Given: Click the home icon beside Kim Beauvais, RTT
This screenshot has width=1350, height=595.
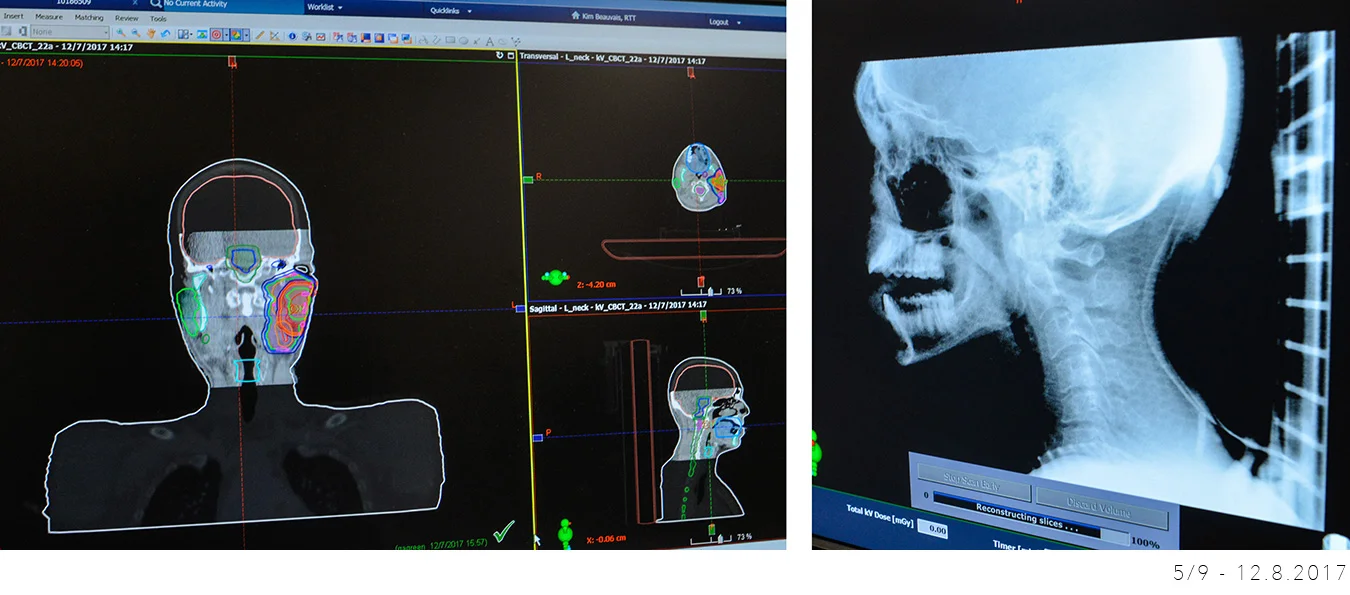Looking at the screenshot, I should point(575,16).
